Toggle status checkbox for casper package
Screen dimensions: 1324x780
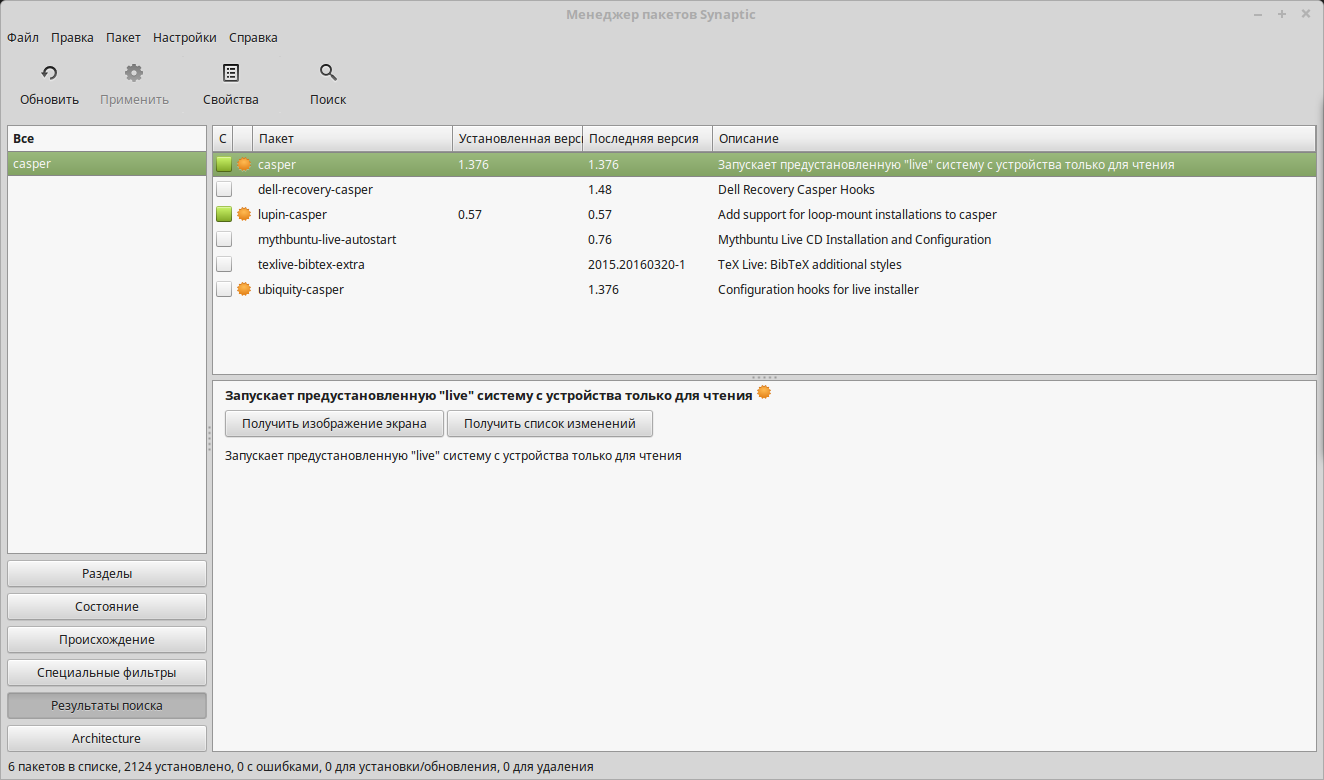[x=224, y=164]
